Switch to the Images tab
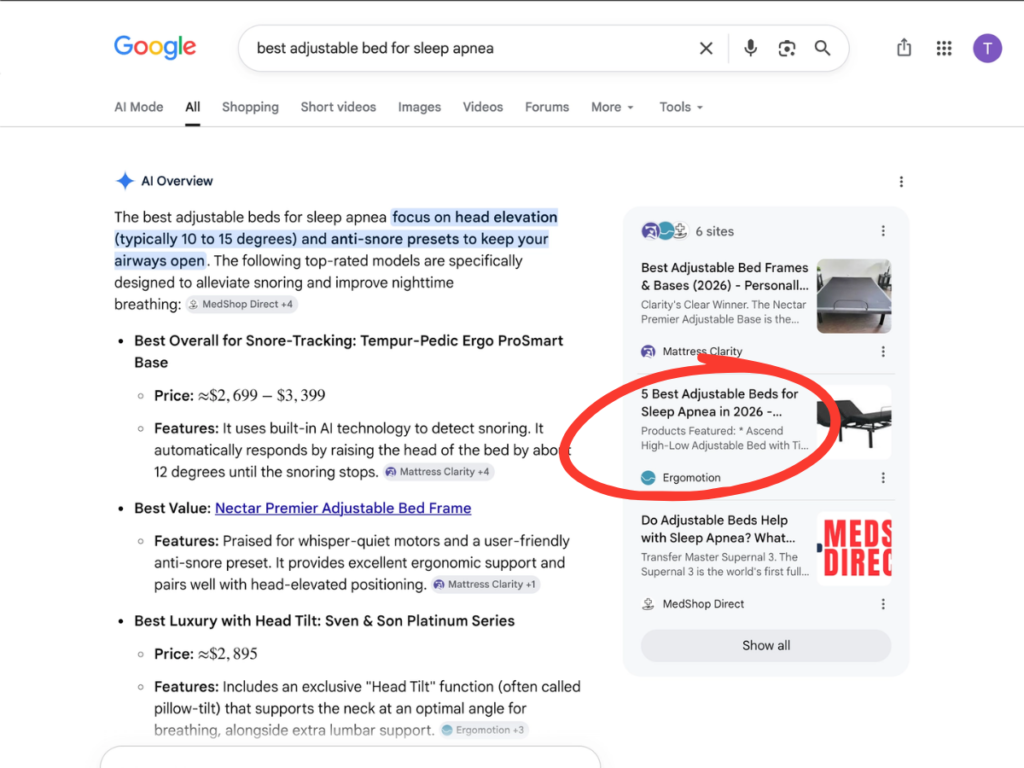The height and width of the screenshot is (768, 1024). click(x=419, y=107)
